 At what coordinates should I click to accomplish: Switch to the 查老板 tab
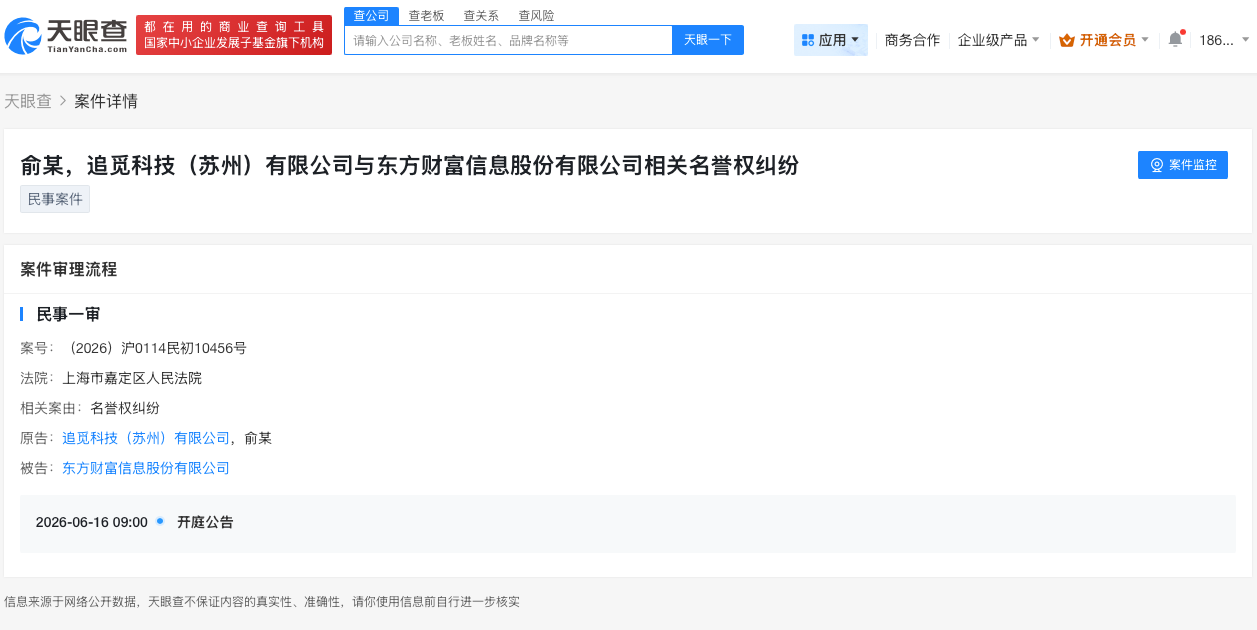pos(426,15)
